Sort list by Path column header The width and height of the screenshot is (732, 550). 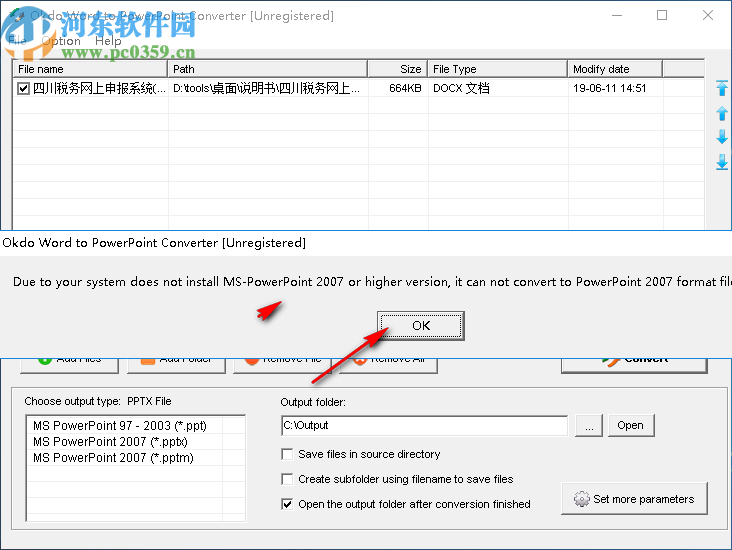[267, 69]
